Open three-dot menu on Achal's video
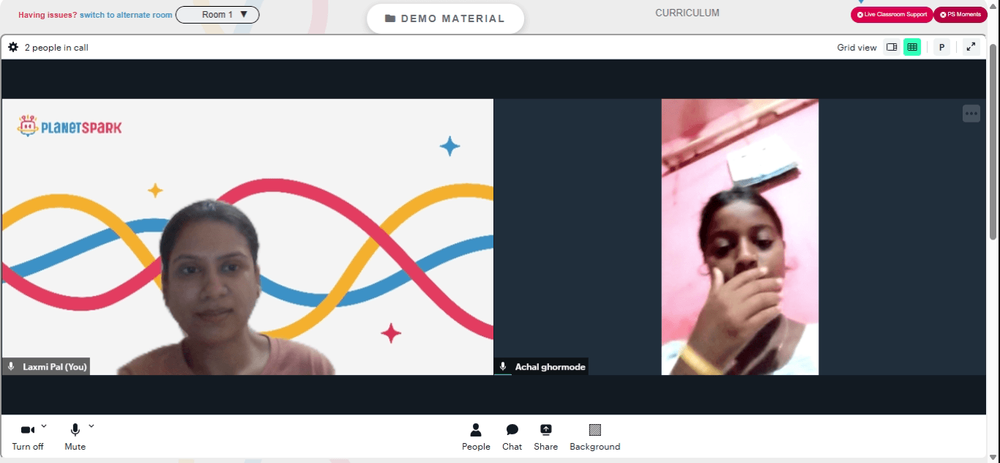 [971, 114]
